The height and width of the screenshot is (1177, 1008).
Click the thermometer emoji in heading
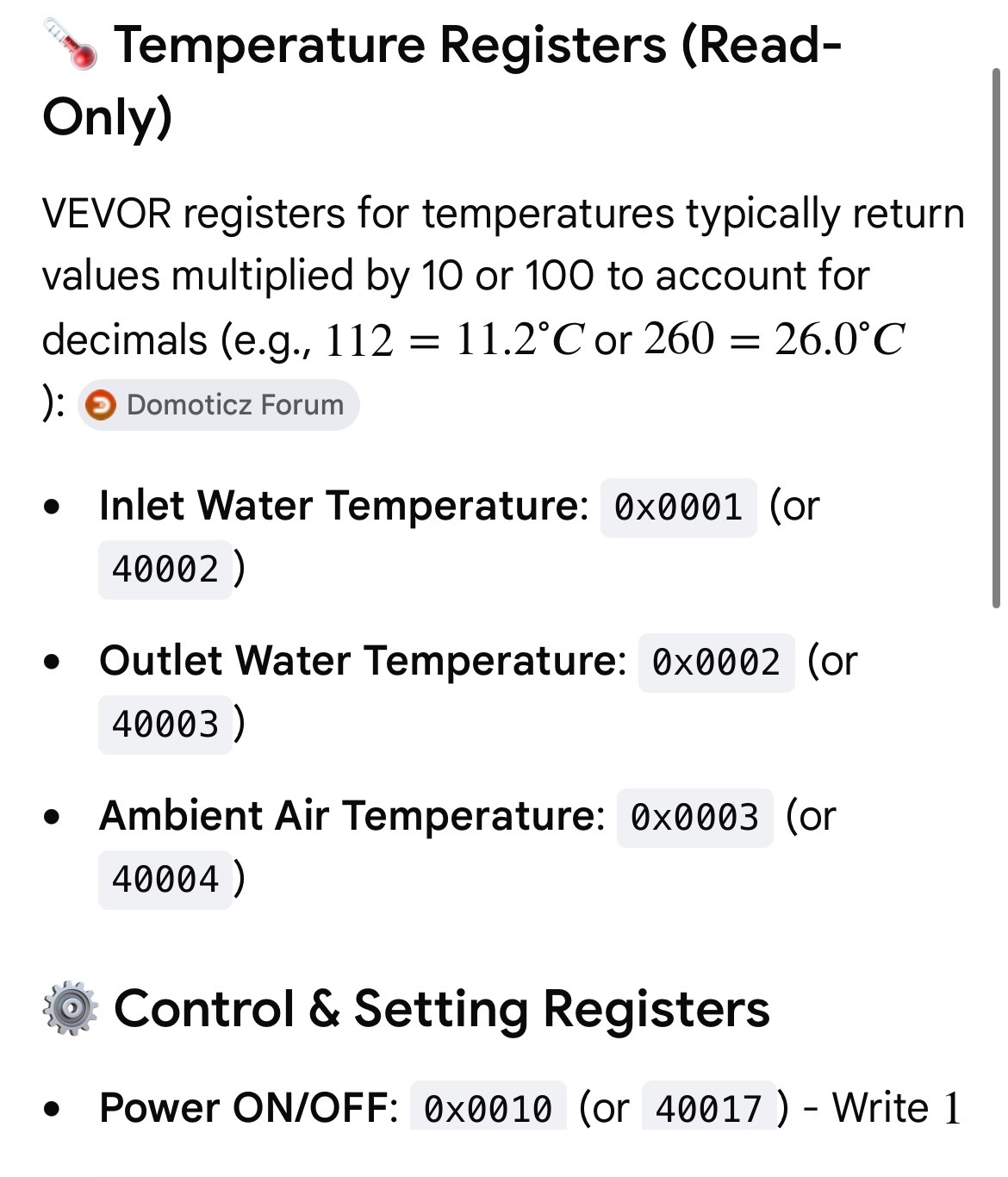70,45
